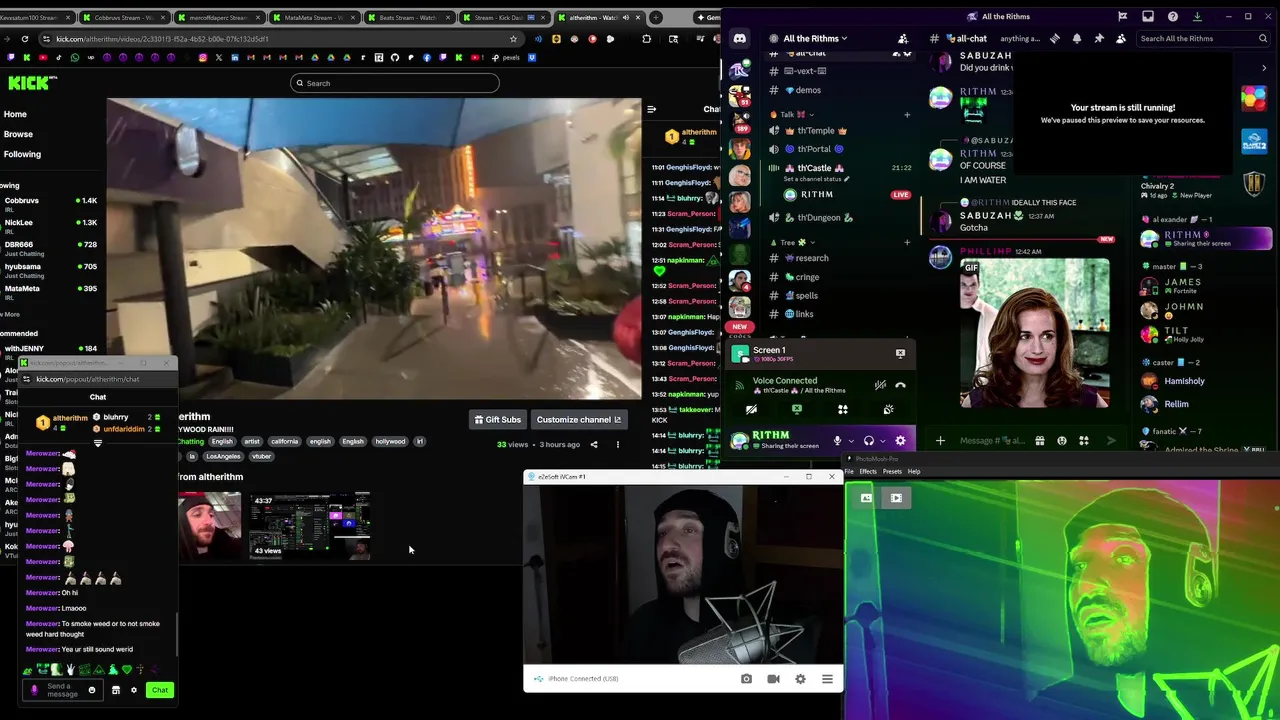This screenshot has height=720, width=1280.
Task: Share the Kick video icon
Action: [x=594, y=444]
